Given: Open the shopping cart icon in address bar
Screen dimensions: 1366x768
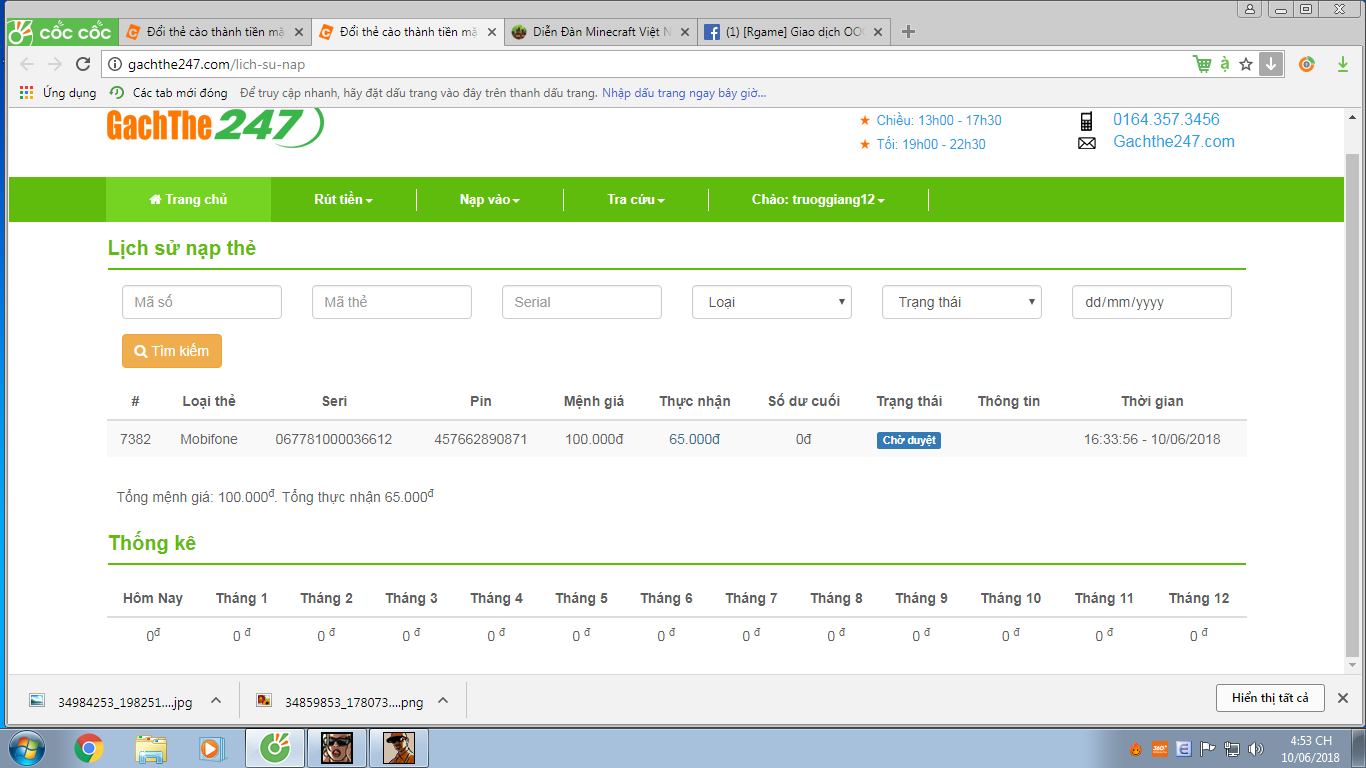Looking at the screenshot, I should 1202,64.
